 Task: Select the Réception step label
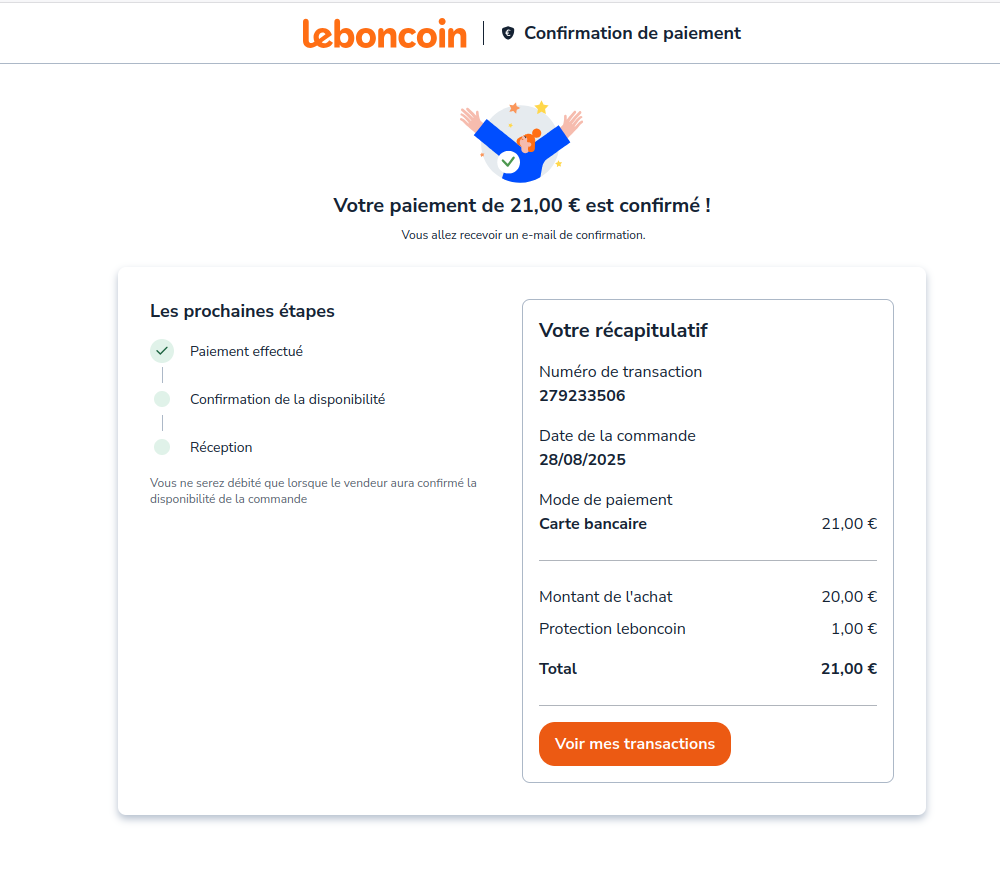coord(221,447)
